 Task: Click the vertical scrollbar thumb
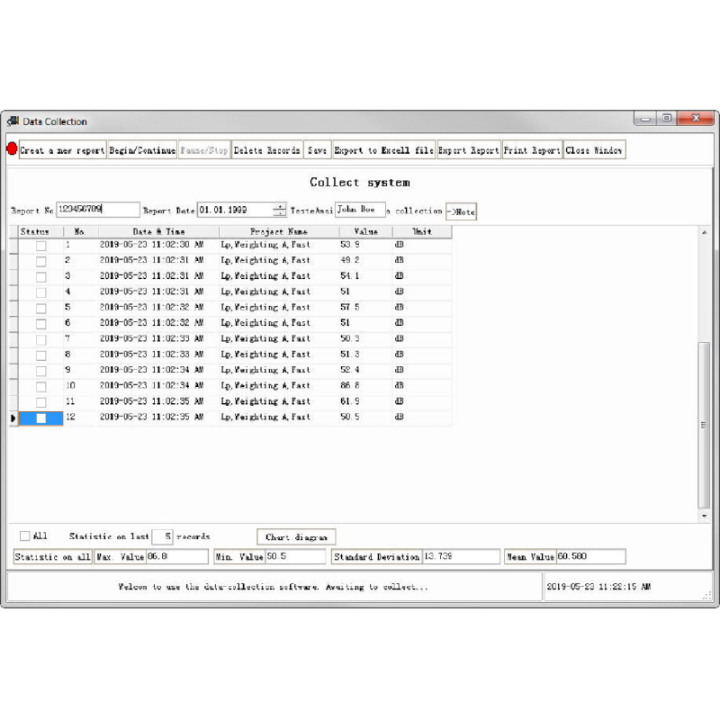(x=704, y=425)
